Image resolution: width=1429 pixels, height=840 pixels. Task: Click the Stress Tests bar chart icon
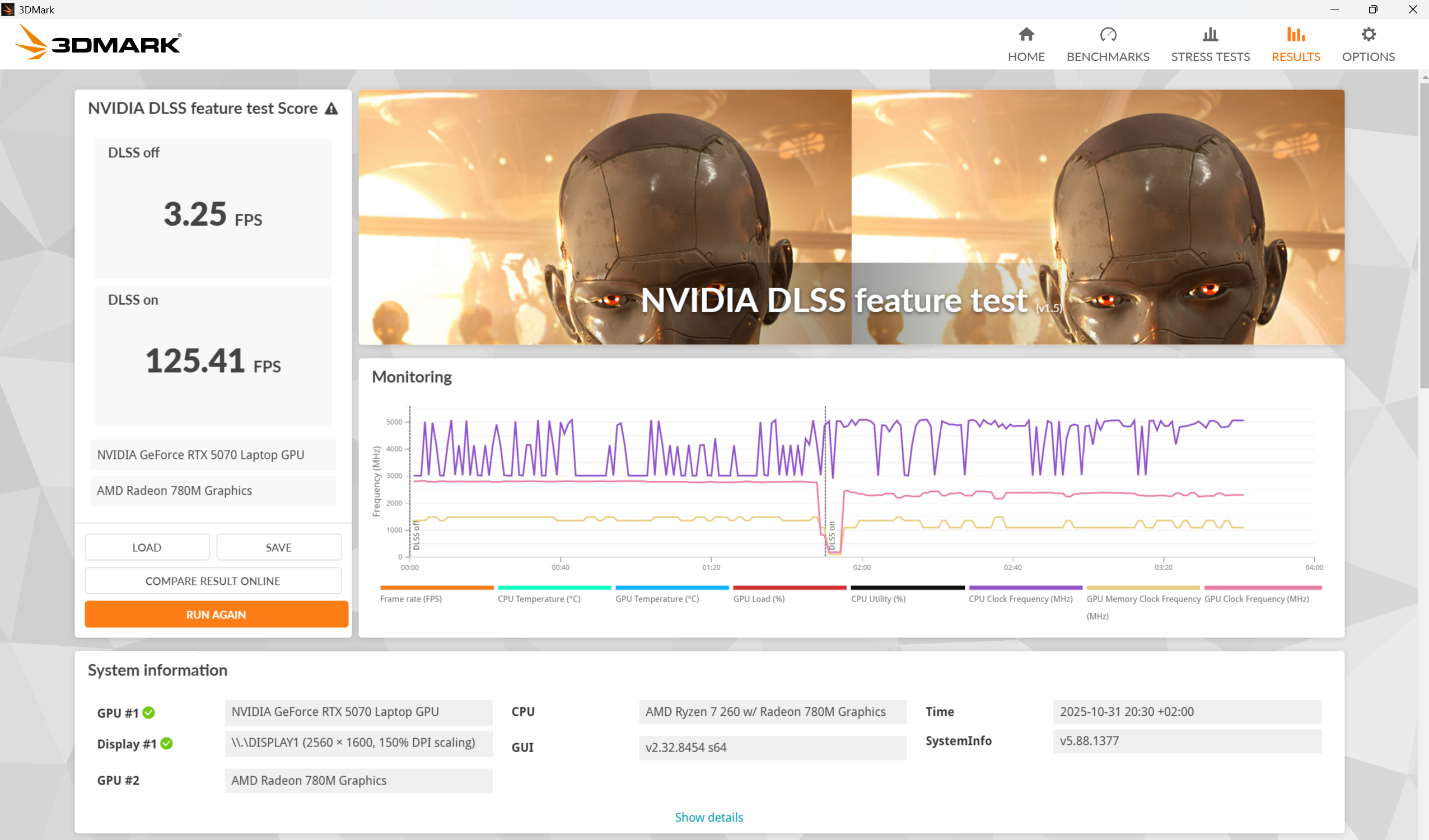(1209, 35)
